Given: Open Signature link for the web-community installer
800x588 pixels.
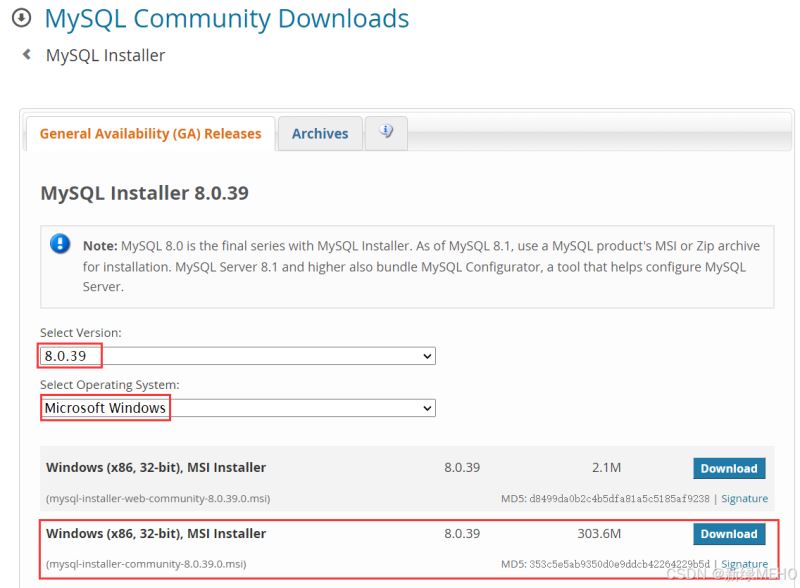Looking at the screenshot, I should tap(744, 499).
